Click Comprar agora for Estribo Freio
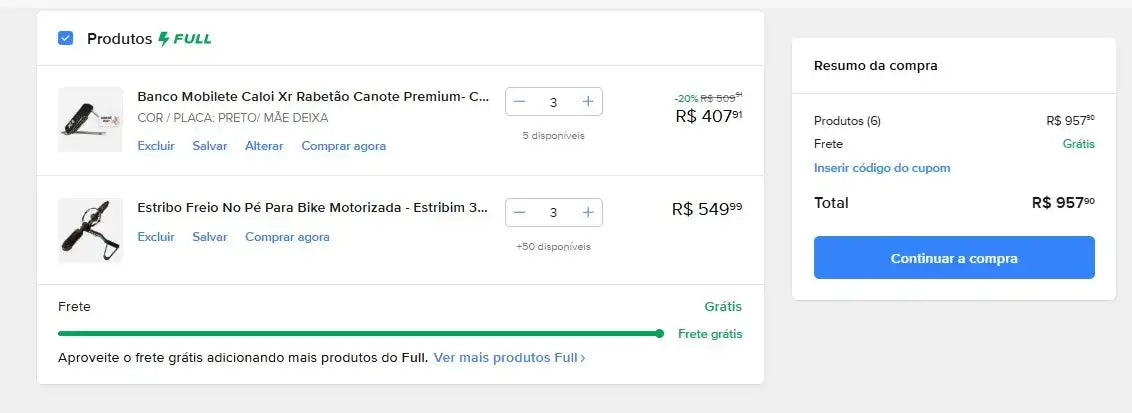 (287, 237)
